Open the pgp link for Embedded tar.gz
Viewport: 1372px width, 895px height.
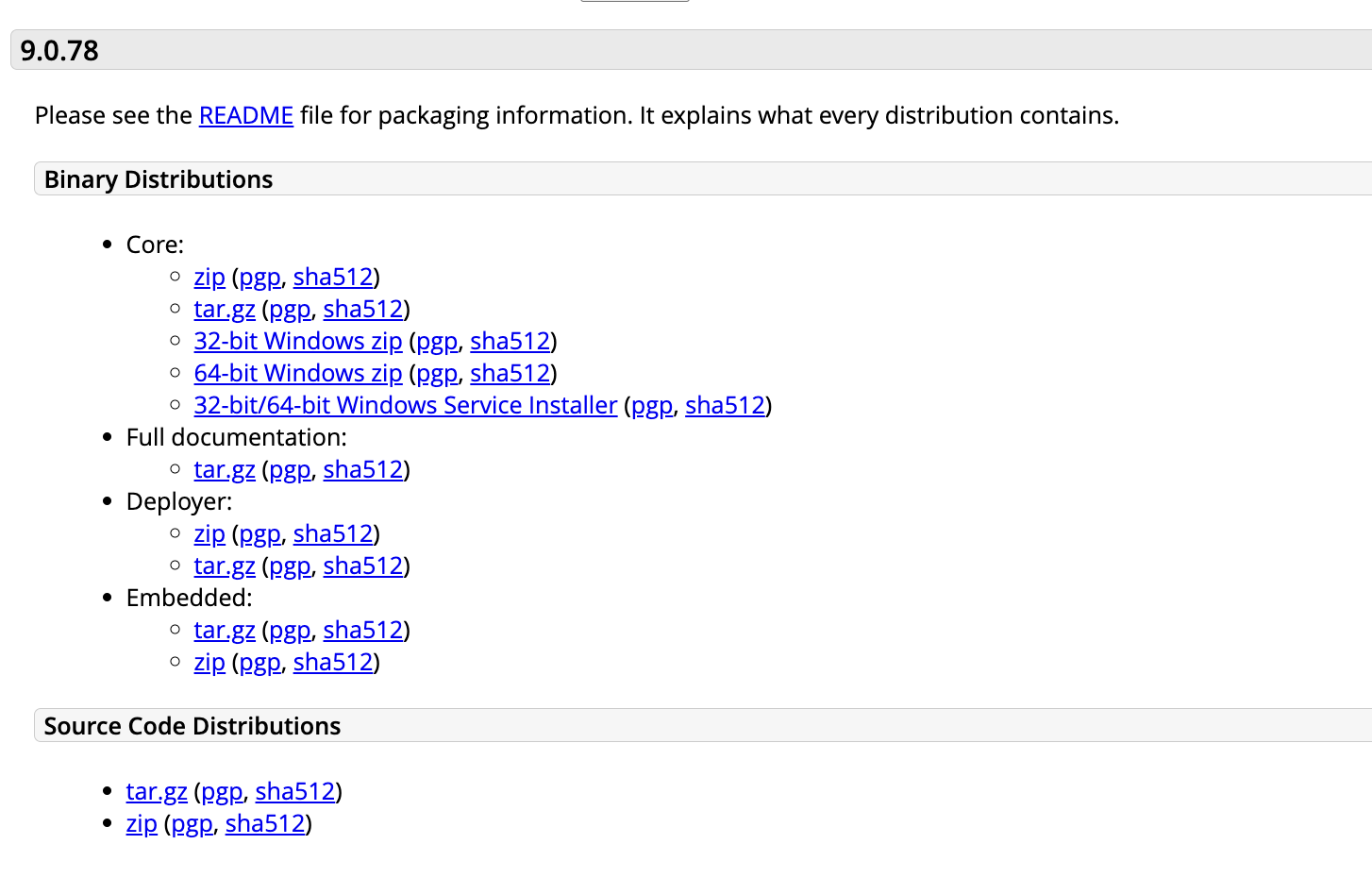click(291, 630)
